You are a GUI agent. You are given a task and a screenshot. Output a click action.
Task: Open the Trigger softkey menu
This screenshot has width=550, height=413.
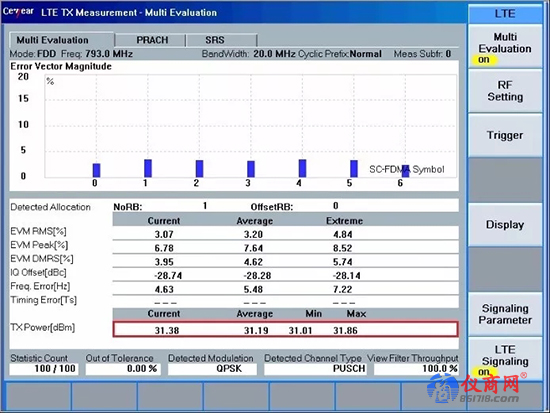pyautogui.click(x=505, y=135)
